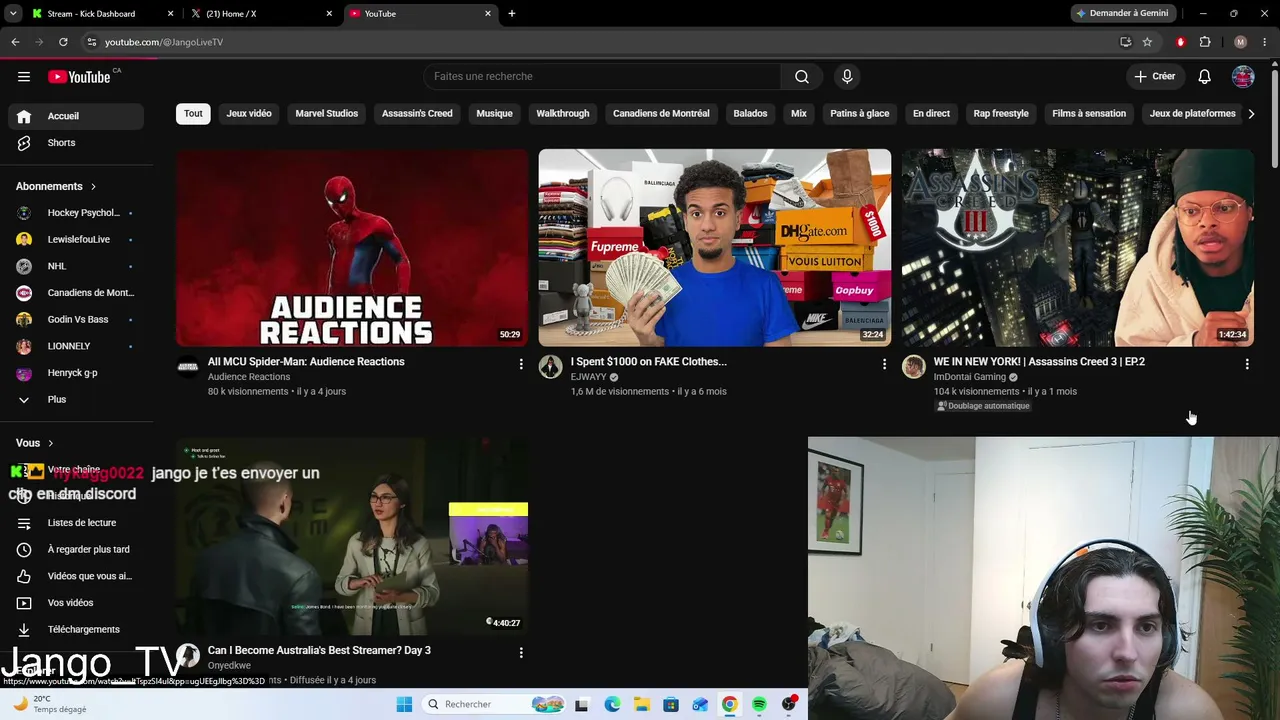Open options menu for Spider-Man Audience Reactions video
The height and width of the screenshot is (720, 1280).
click(521, 364)
